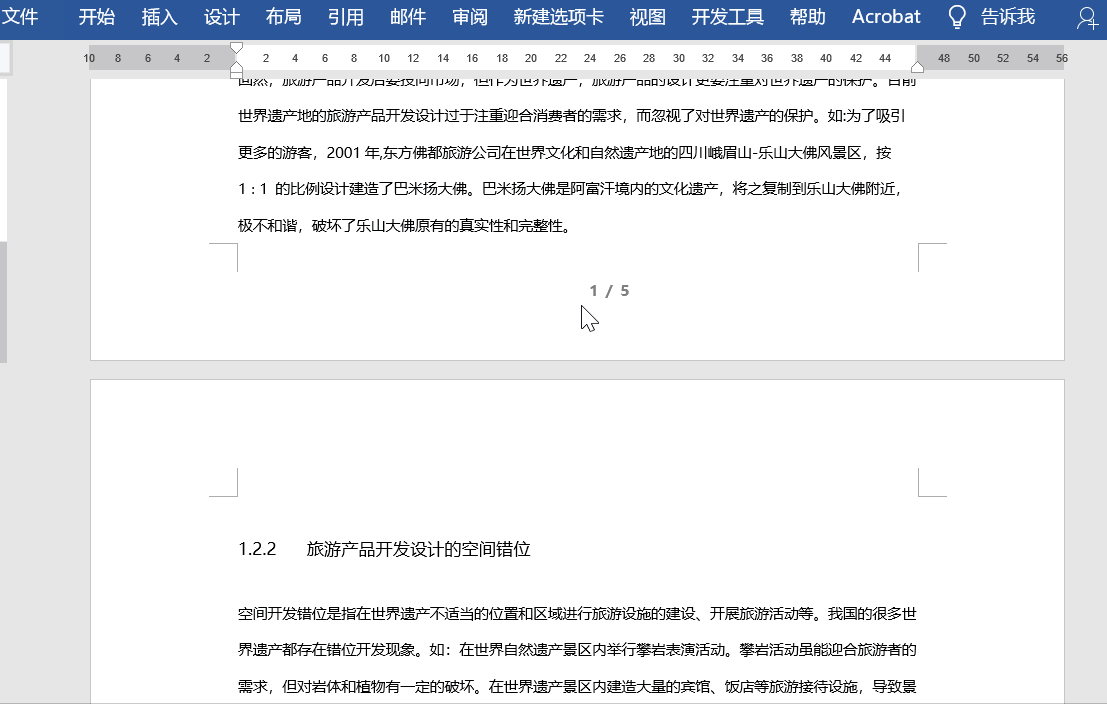The image size is (1107, 704).
Task: Click the line beginning 界遗产都存在错位开发现象
Action: [577, 650]
